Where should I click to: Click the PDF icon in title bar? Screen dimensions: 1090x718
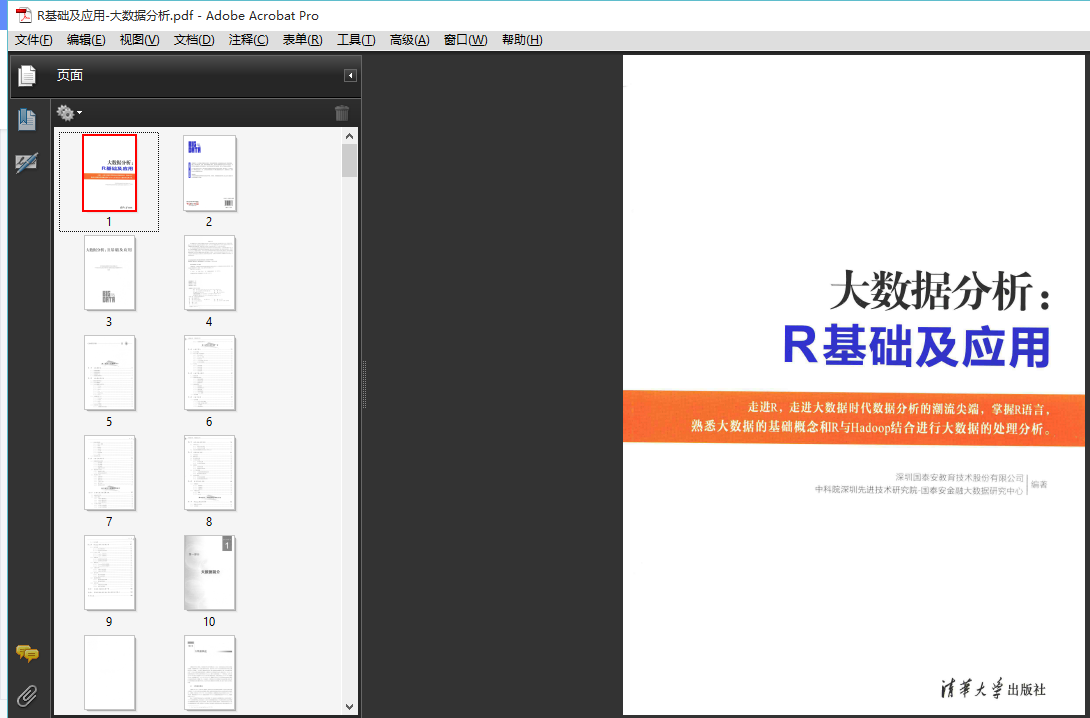24,15
